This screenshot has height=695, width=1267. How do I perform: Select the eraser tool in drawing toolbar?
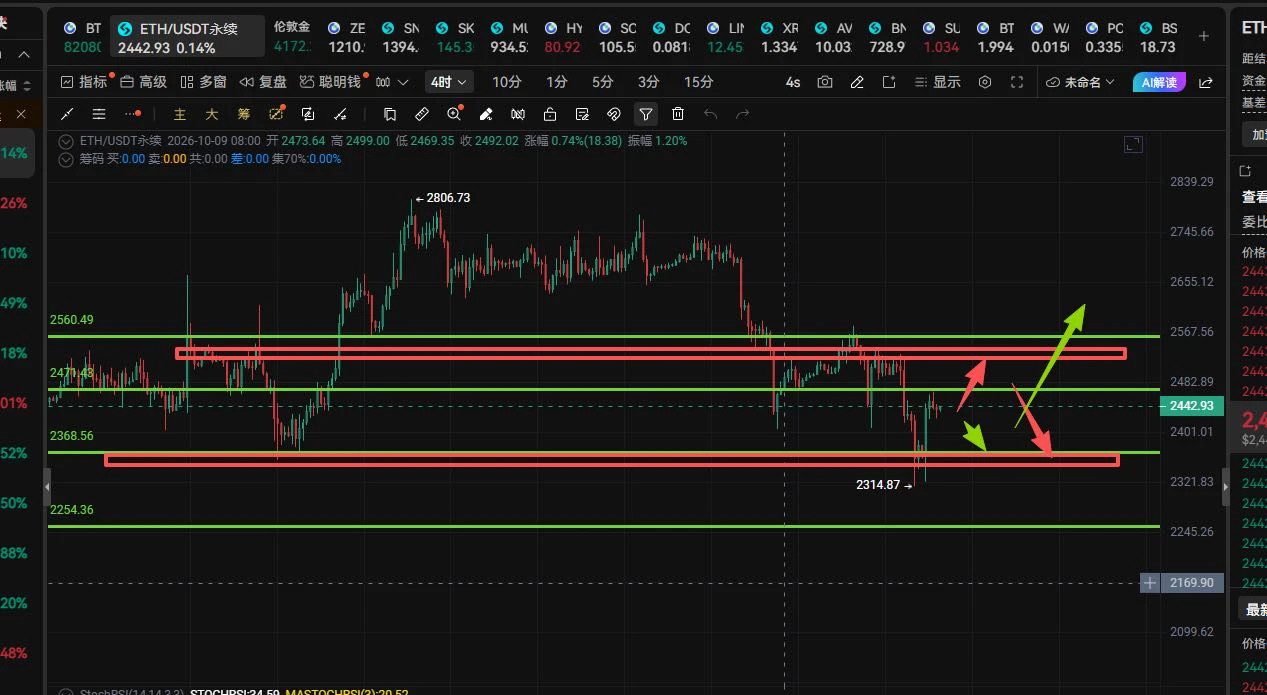click(486, 114)
